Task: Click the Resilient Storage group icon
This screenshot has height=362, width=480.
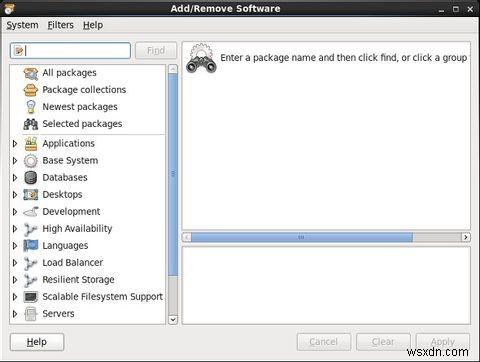Action: 31,280
